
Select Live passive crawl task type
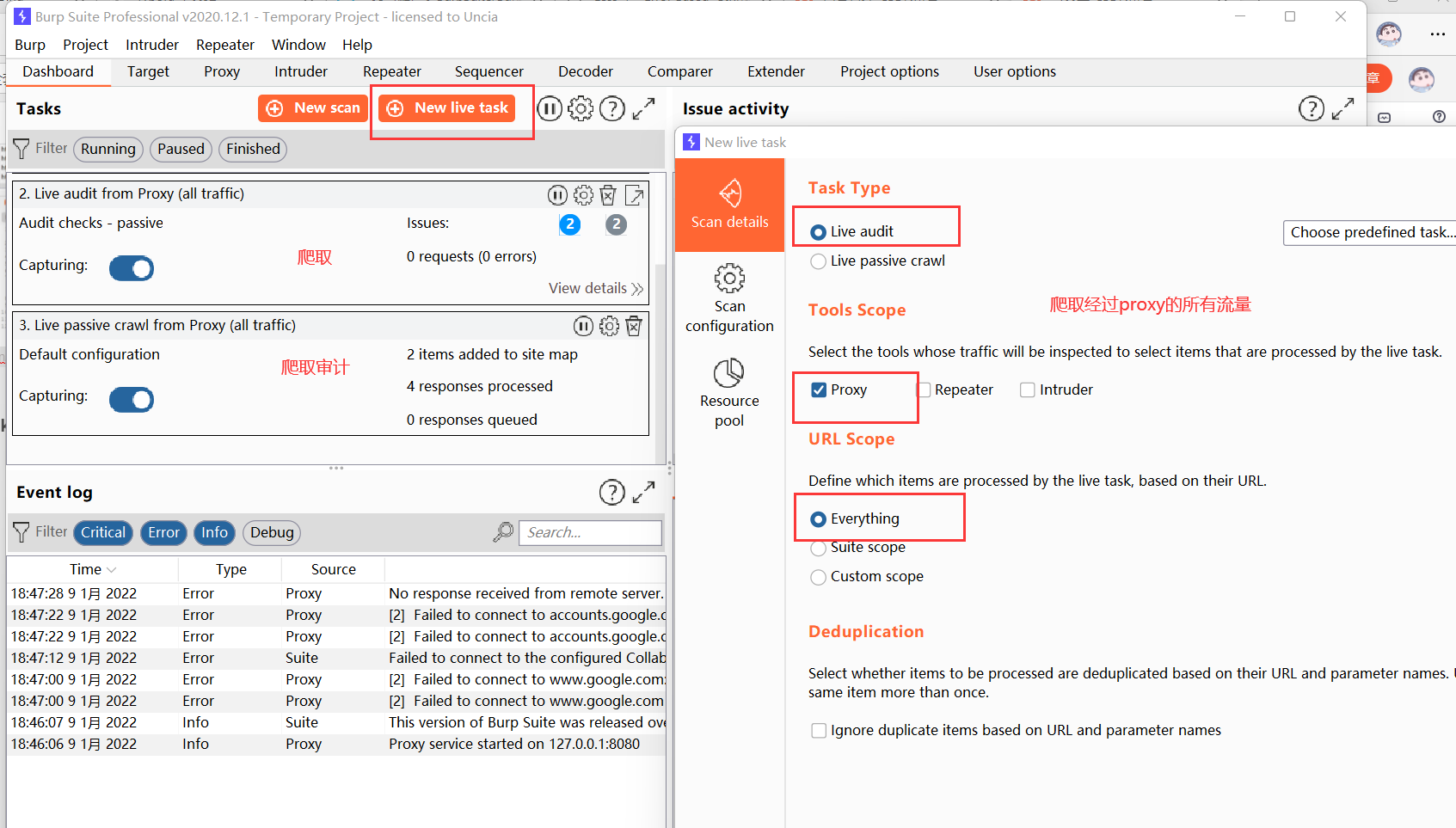click(x=819, y=261)
